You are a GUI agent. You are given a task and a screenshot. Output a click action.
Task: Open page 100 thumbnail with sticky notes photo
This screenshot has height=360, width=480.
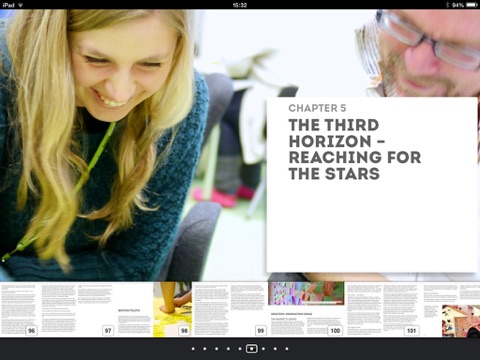pos(306,309)
